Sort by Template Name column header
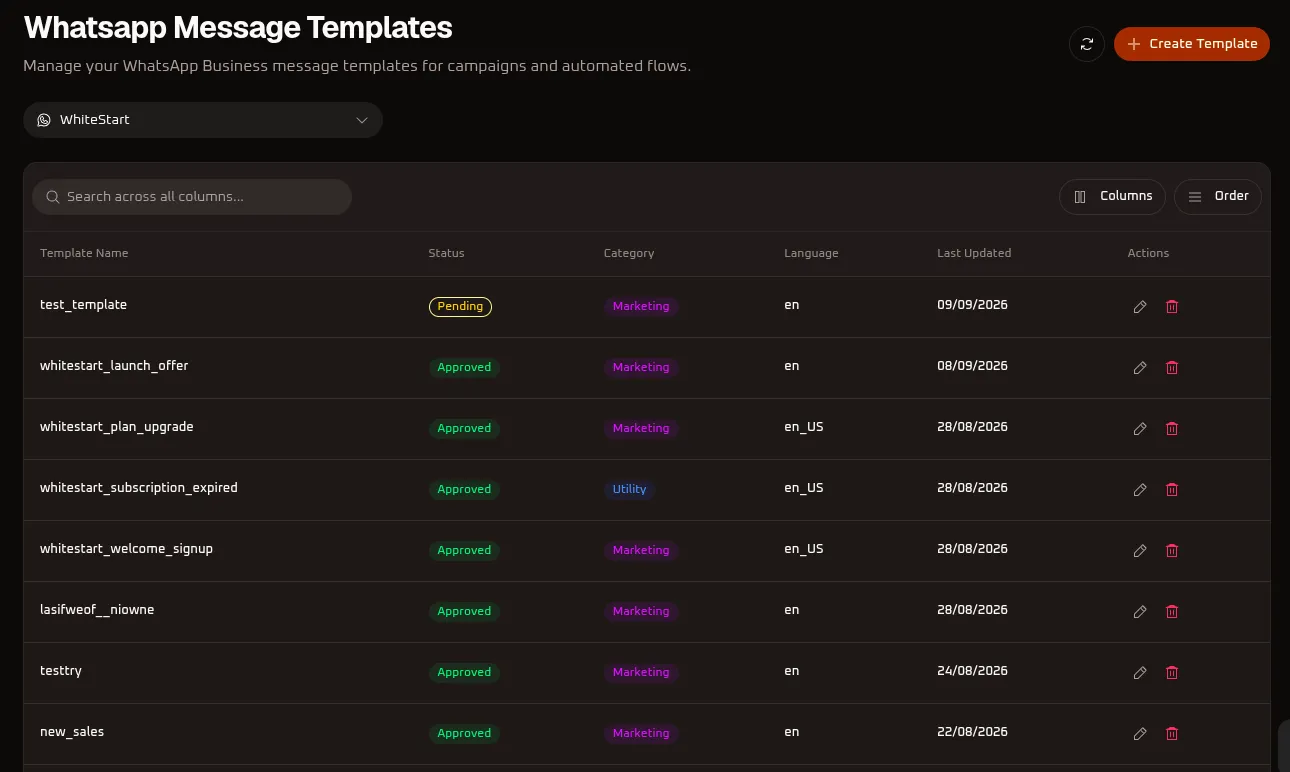1290x772 pixels. point(84,253)
